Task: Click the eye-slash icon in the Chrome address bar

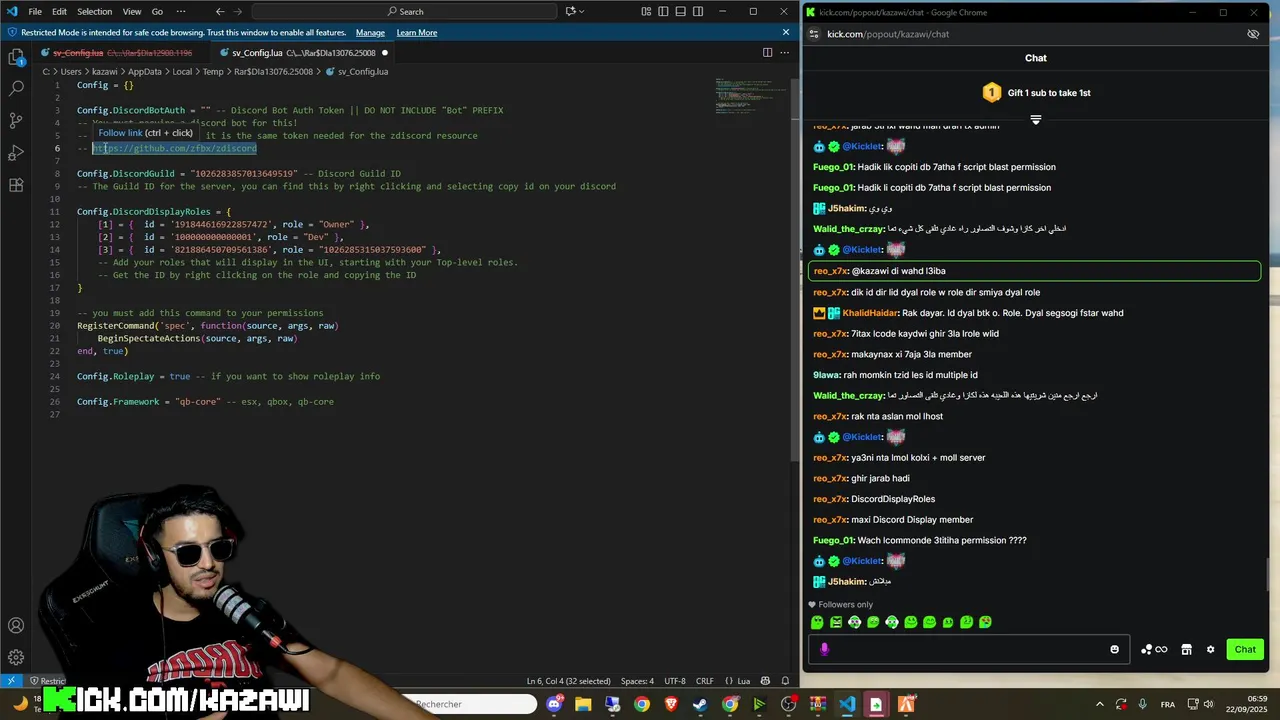Action: [1253, 34]
